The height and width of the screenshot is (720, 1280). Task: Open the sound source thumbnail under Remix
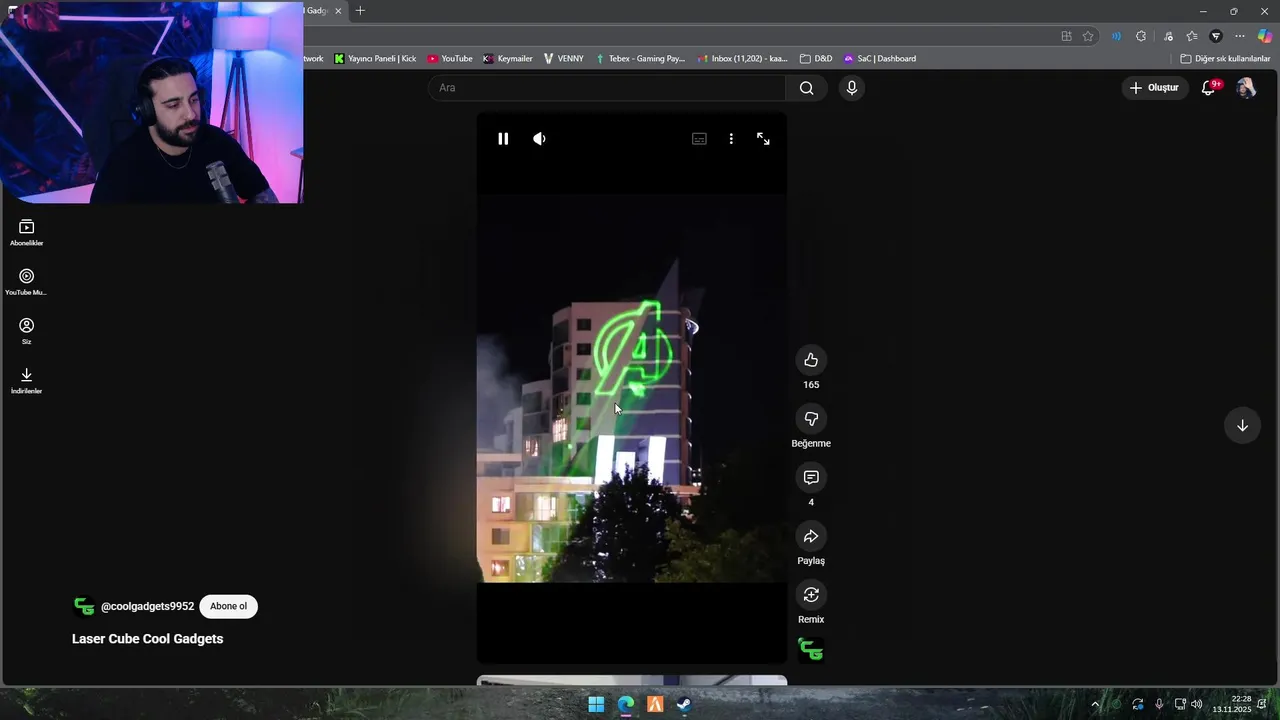811,651
